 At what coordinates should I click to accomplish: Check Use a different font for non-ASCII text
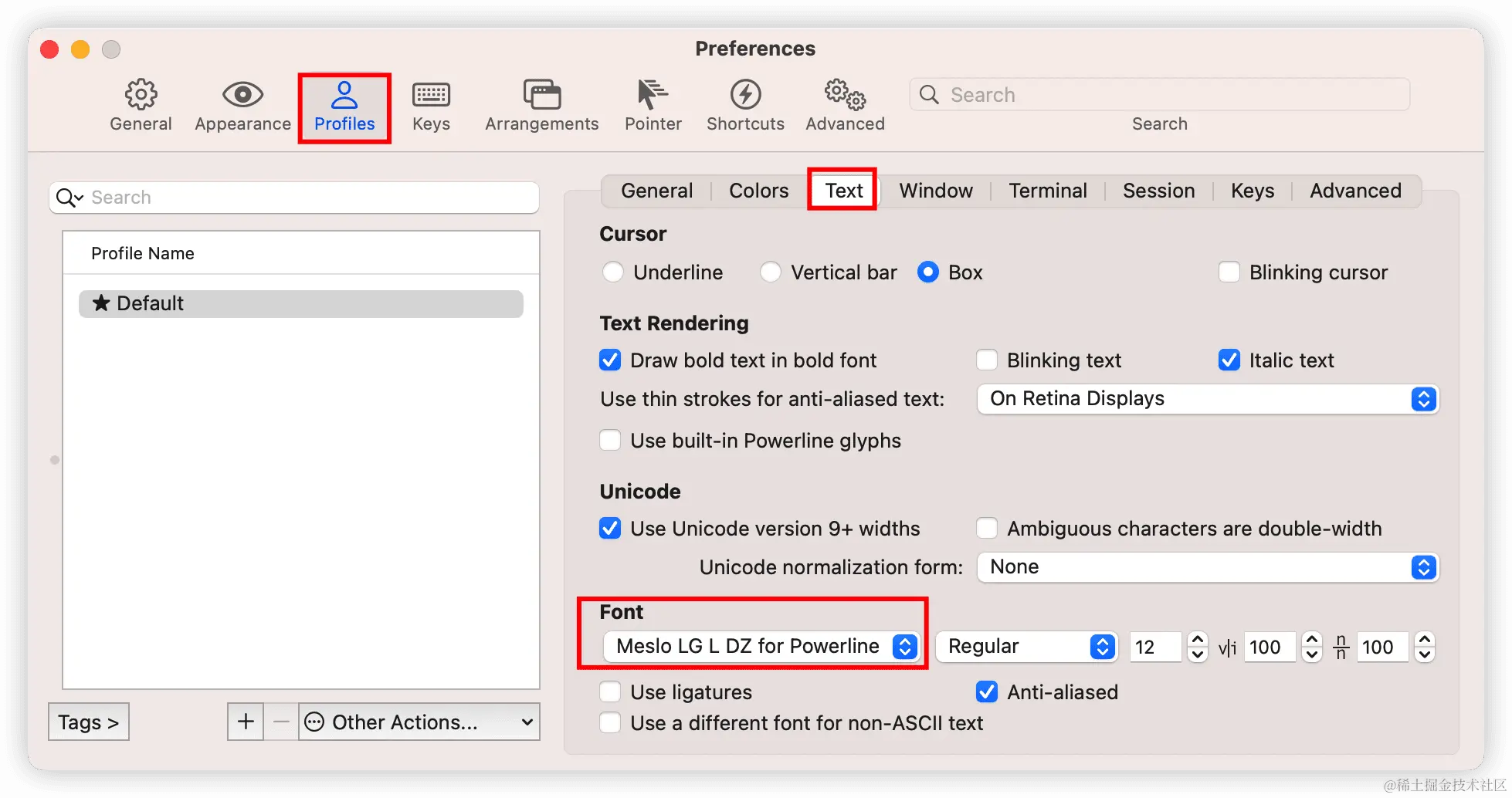pyautogui.click(x=610, y=723)
